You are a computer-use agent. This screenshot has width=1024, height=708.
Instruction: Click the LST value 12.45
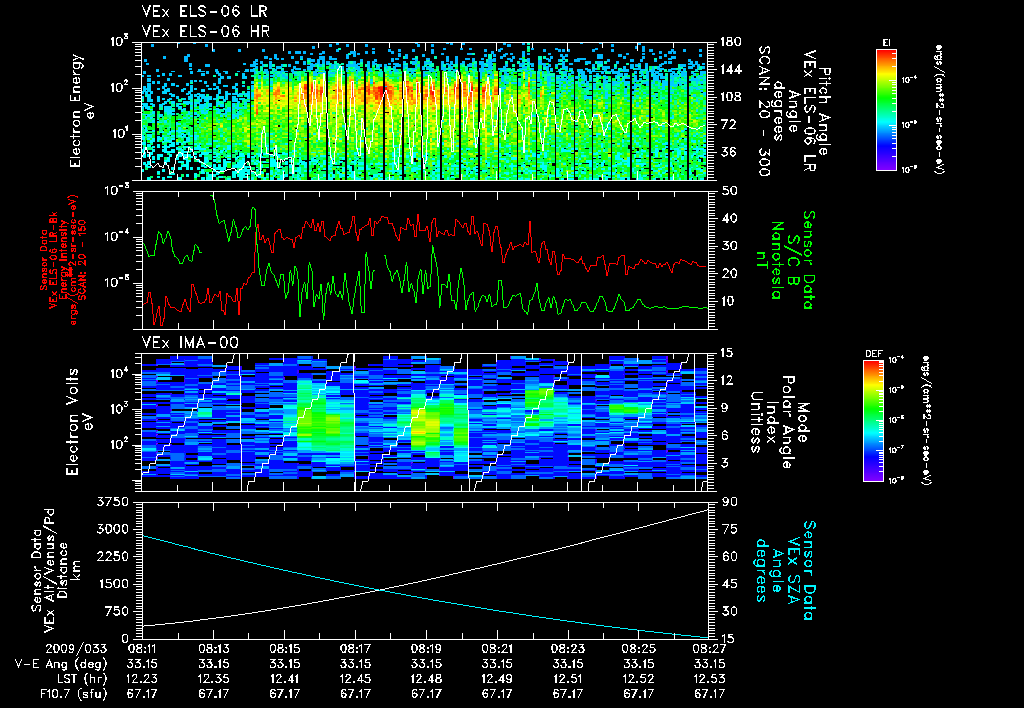point(355,679)
